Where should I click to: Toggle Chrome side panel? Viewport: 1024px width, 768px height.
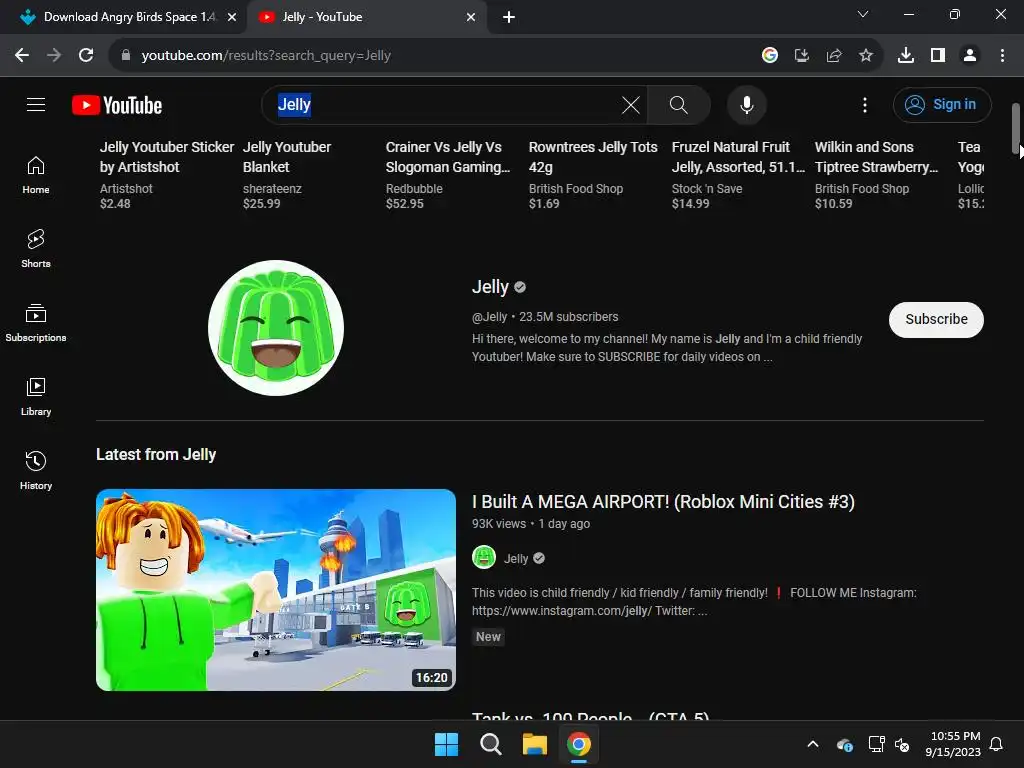(x=938, y=56)
